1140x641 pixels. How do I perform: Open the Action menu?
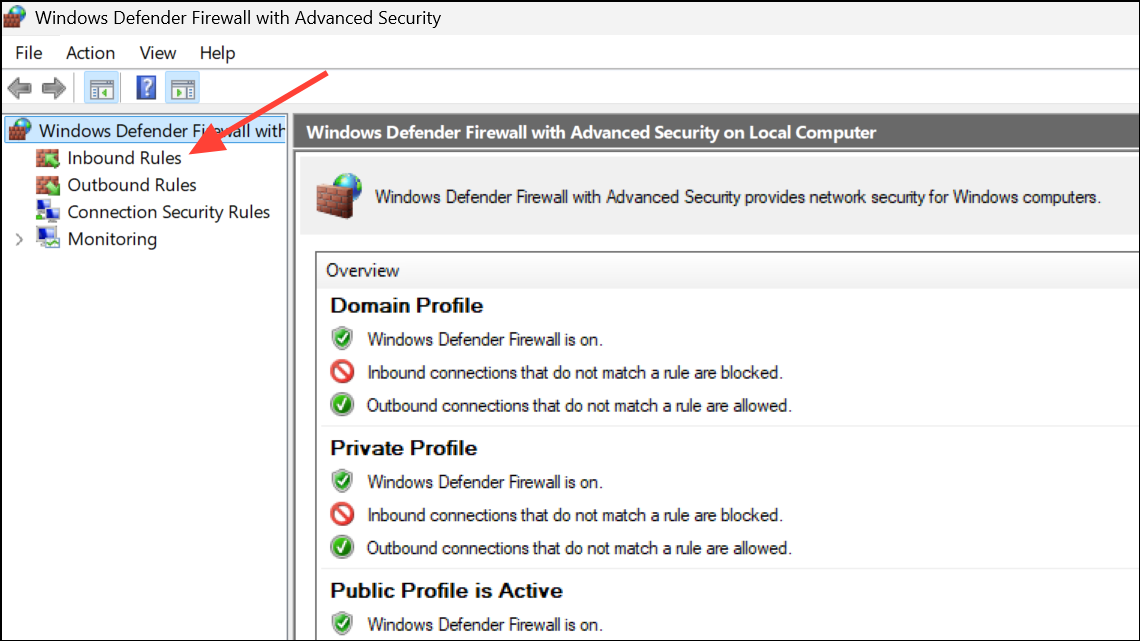90,53
